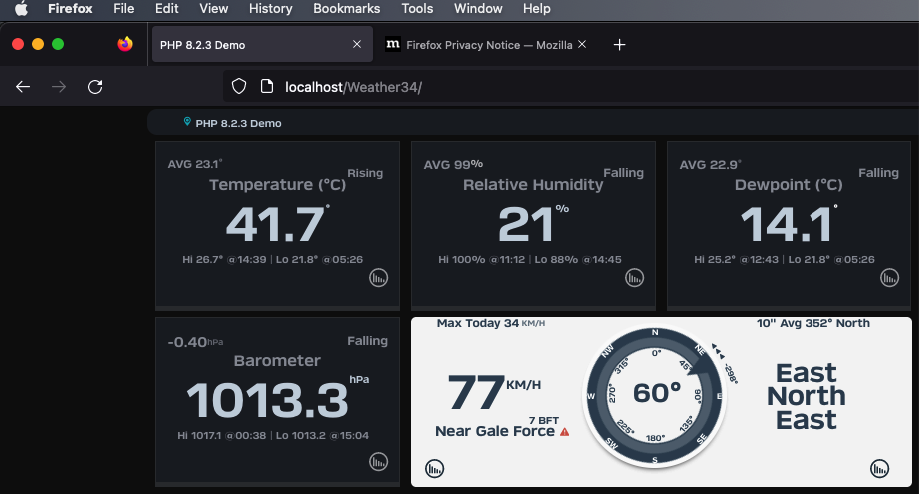Click the 14.1 dewpoint reading
The width and height of the screenshot is (919, 494).
pyautogui.click(x=788, y=224)
